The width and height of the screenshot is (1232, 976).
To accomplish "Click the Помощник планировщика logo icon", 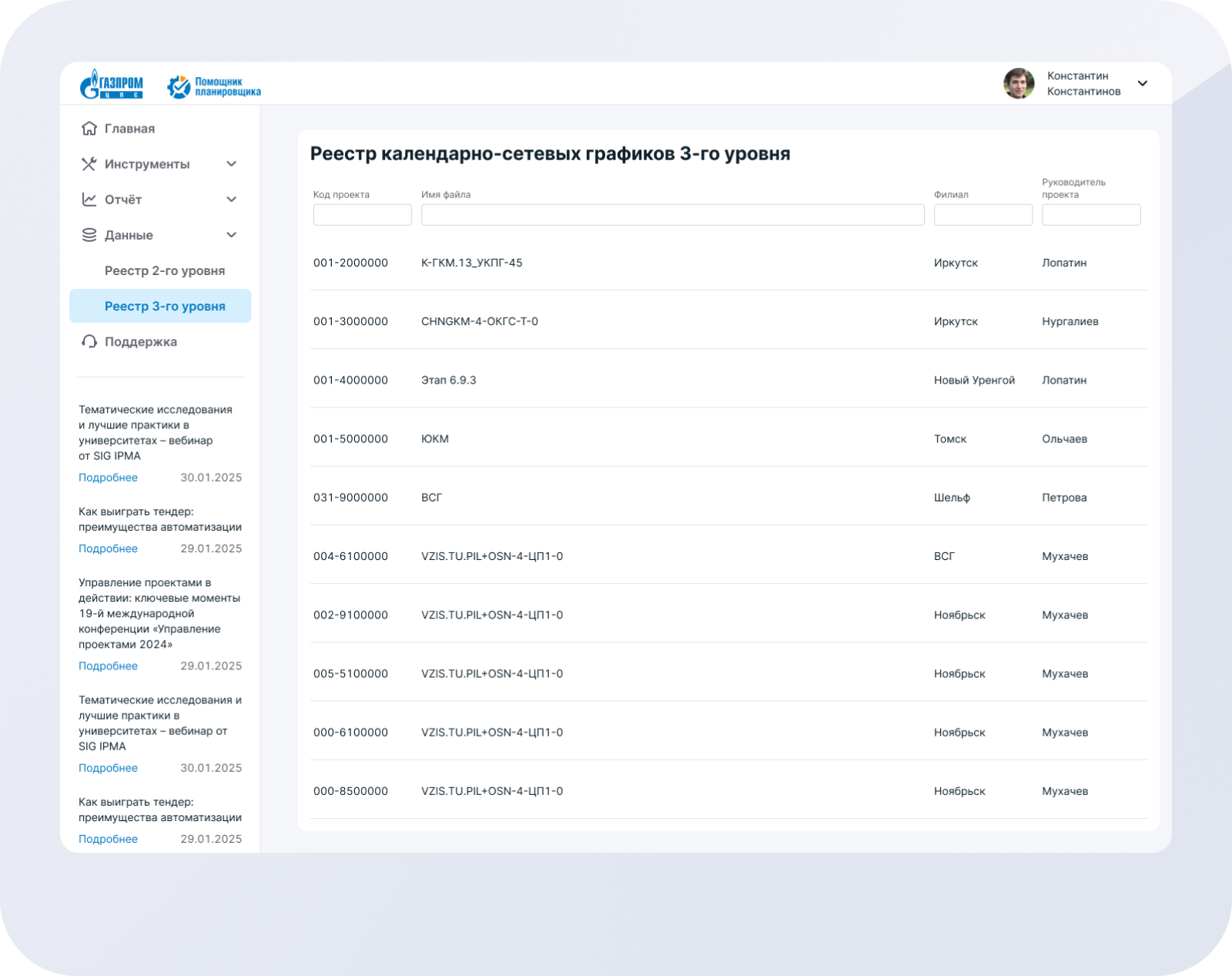I will point(179,87).
